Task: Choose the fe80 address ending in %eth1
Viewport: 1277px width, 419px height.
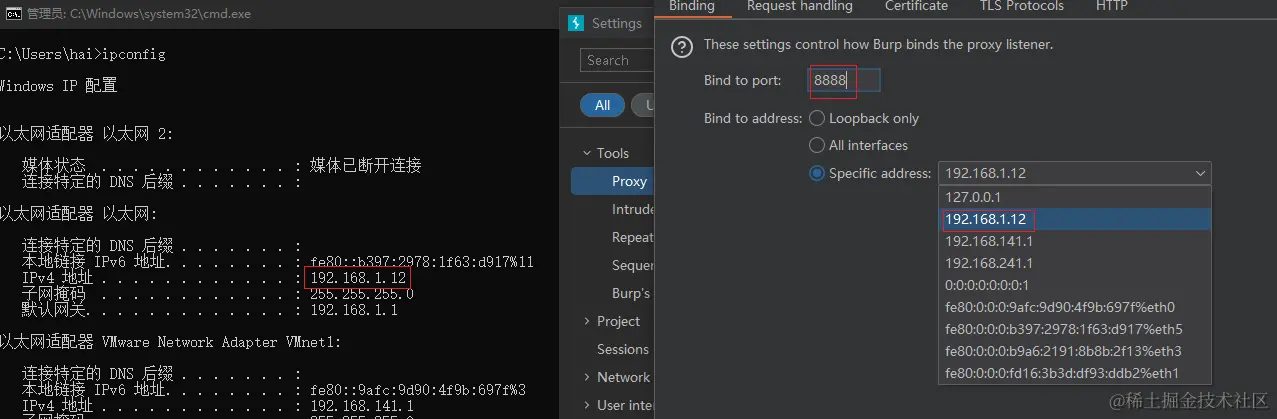Action: tap(1075, 373)
